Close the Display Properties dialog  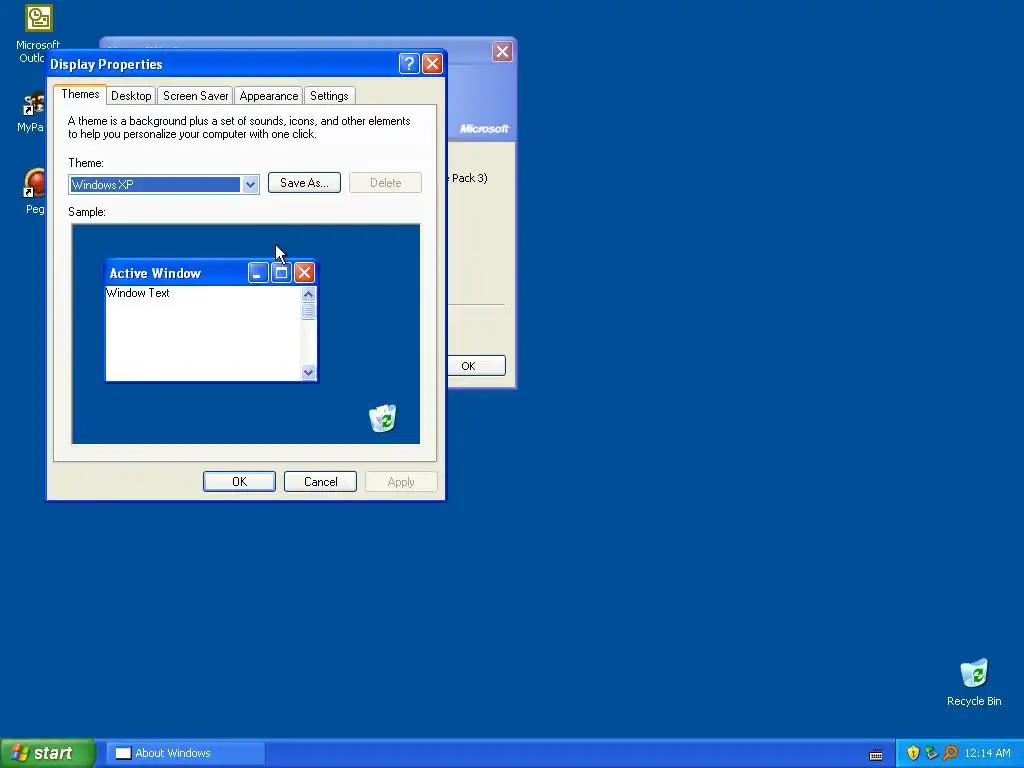tap(432, 63)
